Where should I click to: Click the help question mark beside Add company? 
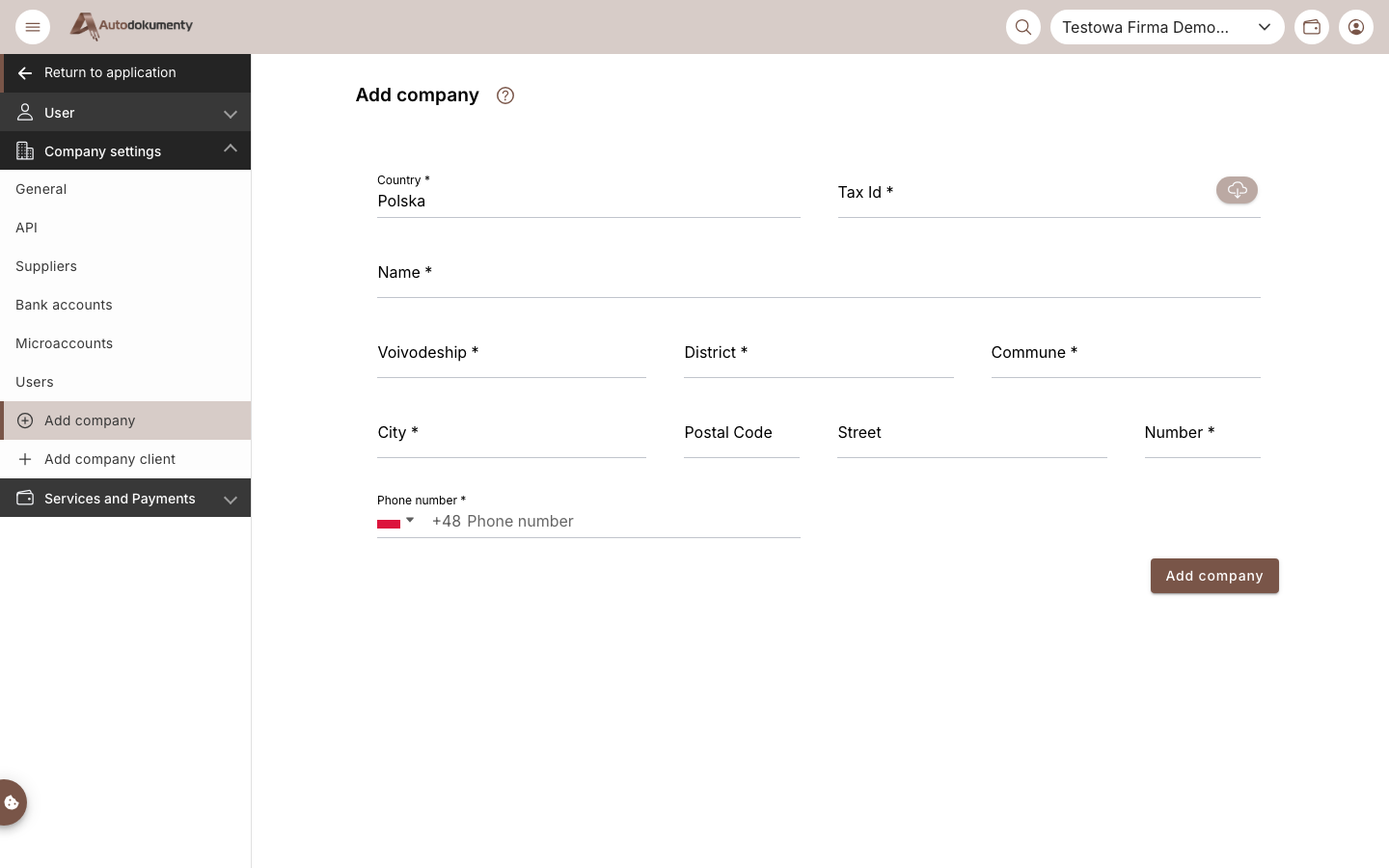pos(505,95)
